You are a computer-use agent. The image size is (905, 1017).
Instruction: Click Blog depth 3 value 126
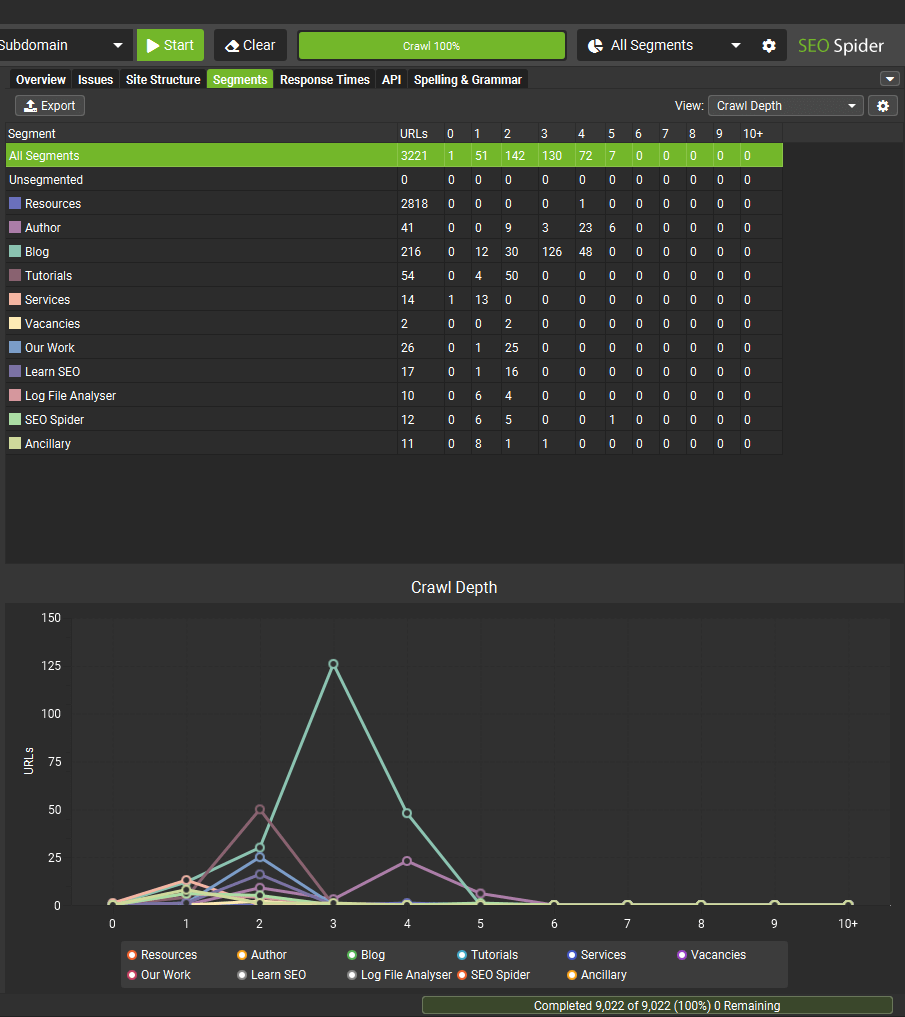click(x=552, y=252)
